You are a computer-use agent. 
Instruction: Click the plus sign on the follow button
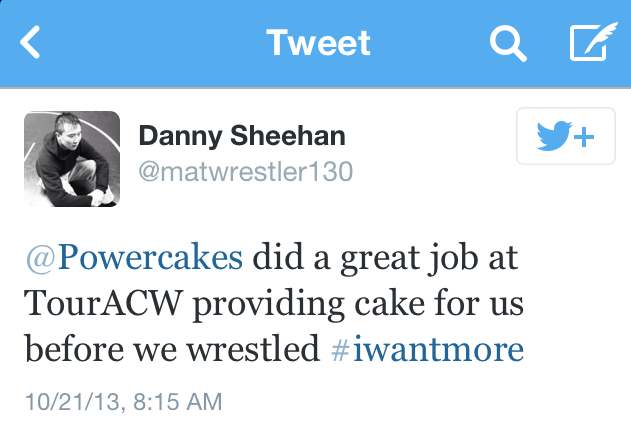click(x=582, y=137)
